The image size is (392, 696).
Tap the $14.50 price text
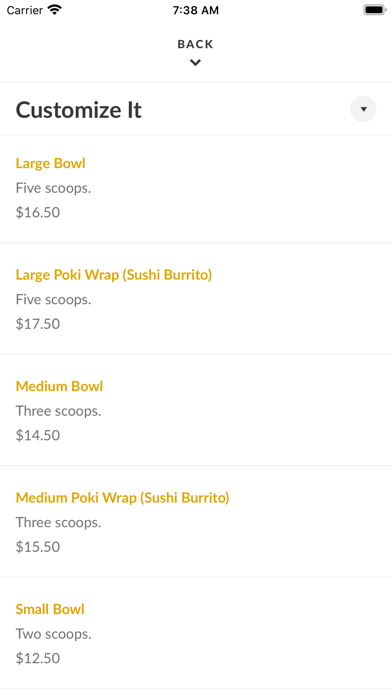point(38,435)
